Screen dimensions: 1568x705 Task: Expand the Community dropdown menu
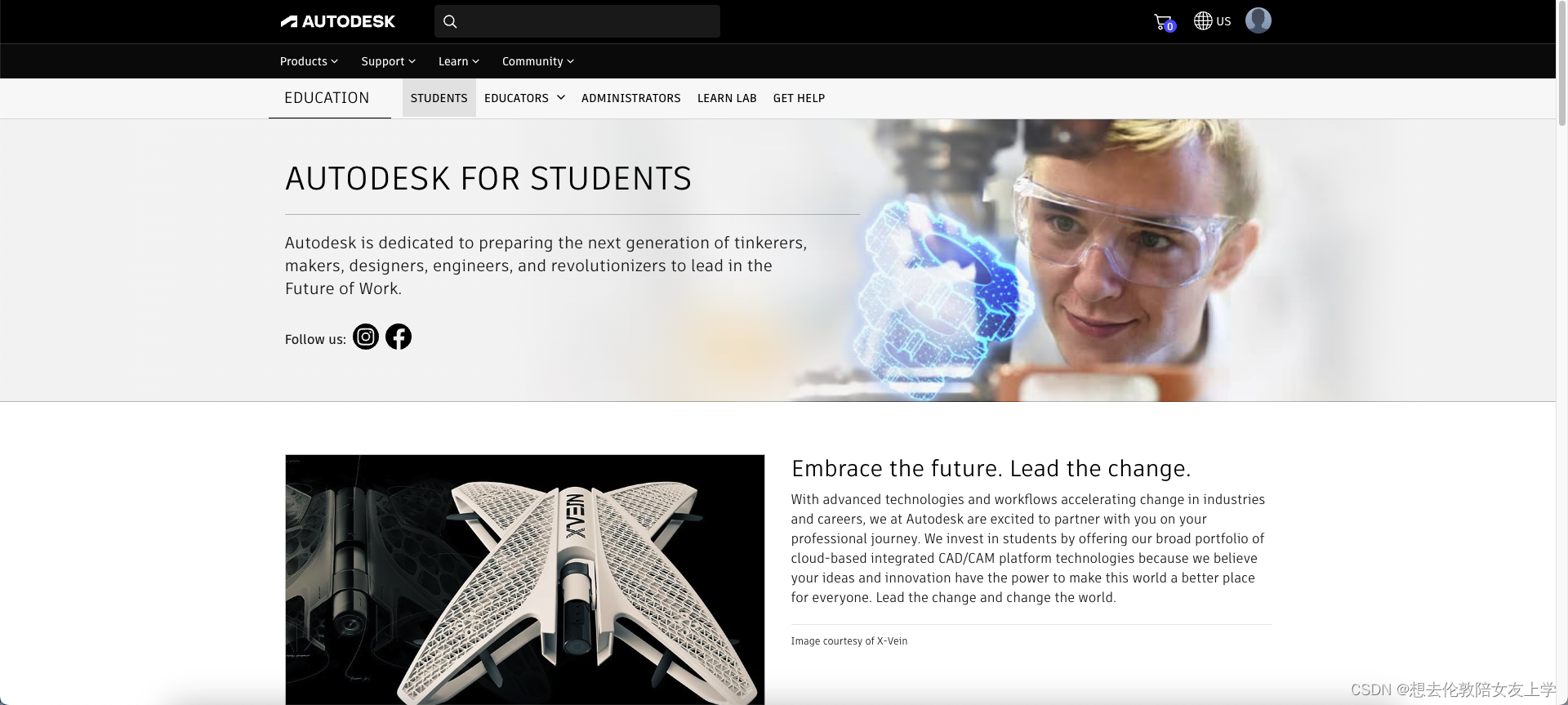coord(538,61)
